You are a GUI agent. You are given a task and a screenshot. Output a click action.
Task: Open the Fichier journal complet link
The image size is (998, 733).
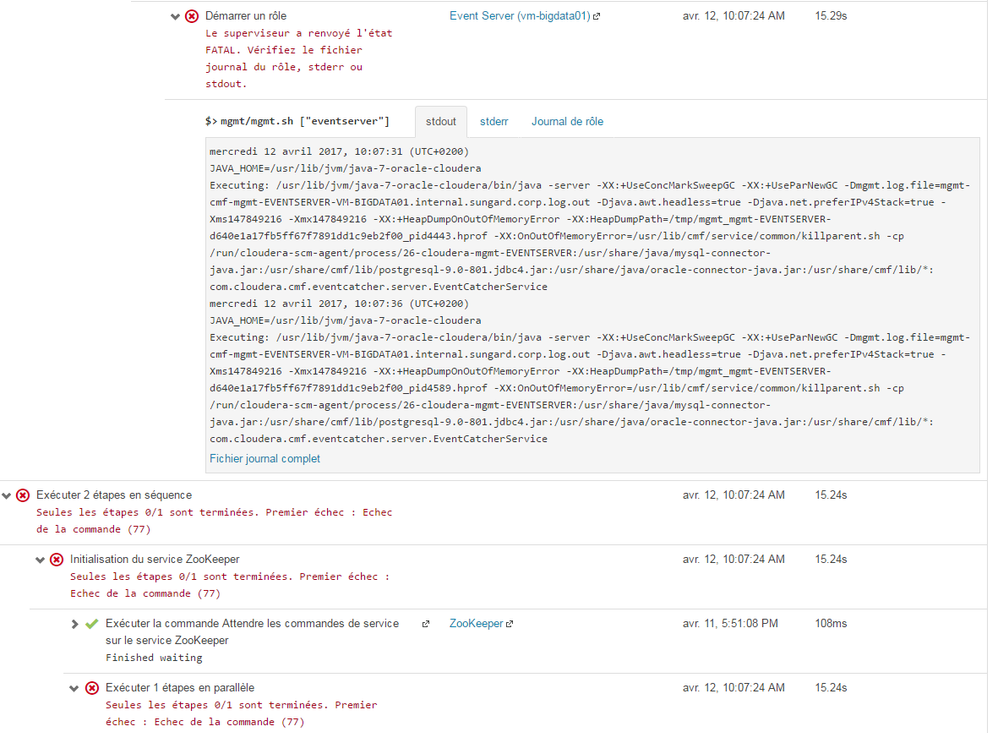click(x=265, y=459)
